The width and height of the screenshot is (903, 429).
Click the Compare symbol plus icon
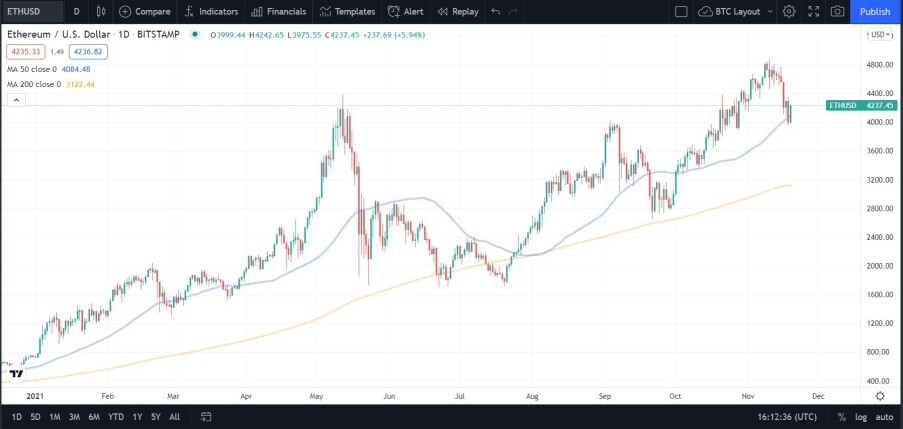125,12
